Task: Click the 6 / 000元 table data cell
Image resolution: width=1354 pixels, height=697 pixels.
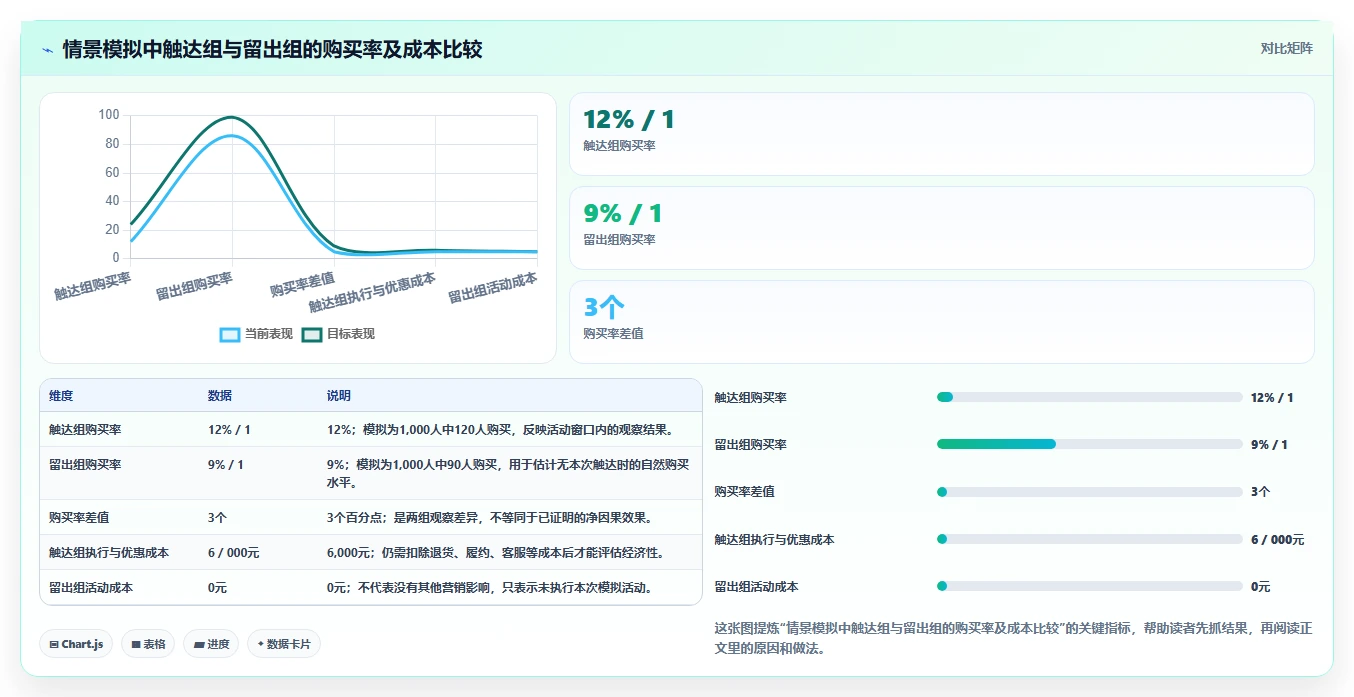Action: [233, 553]
